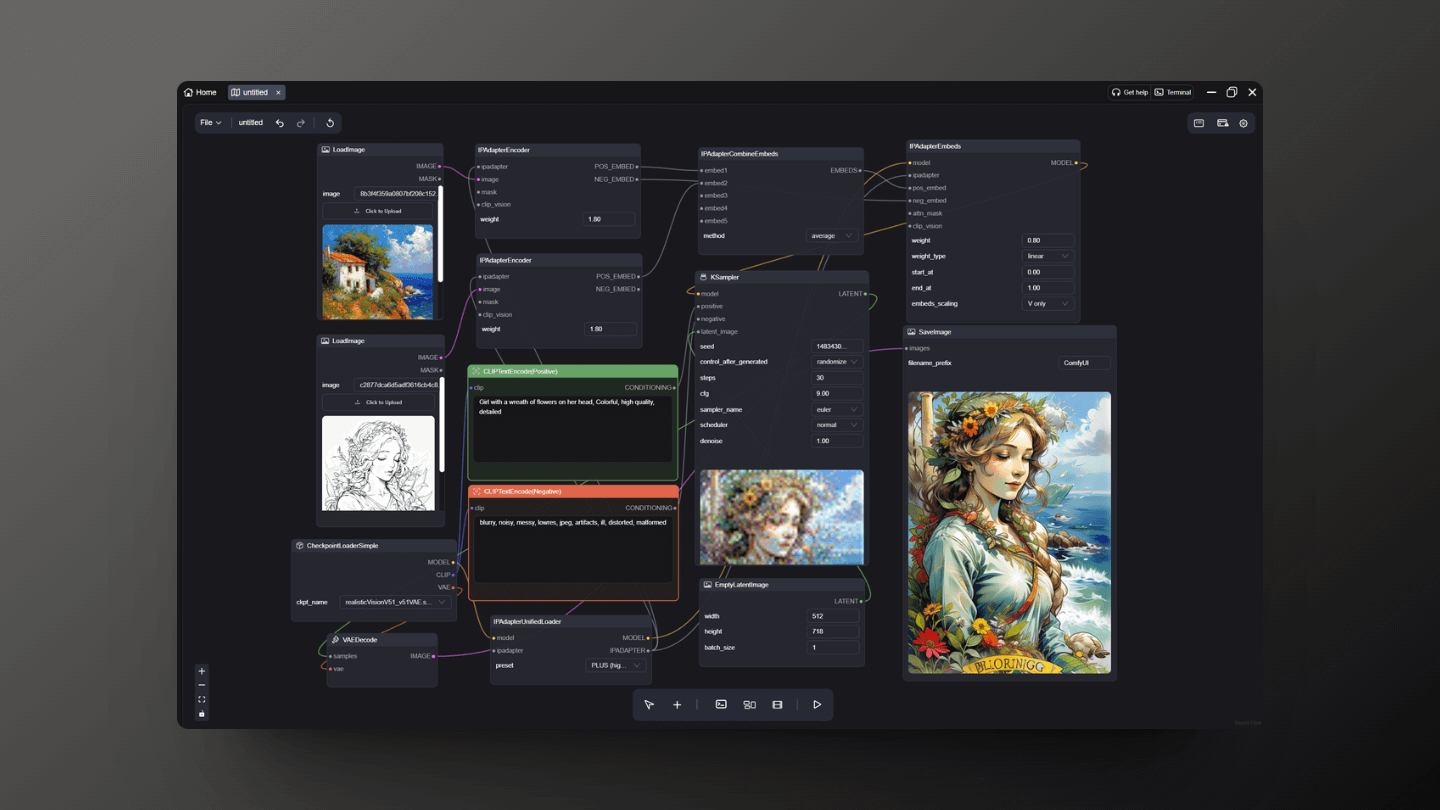Open the Terminal from the title bar
This screenshot has width=1440, height=810.
pos(1173,92)
